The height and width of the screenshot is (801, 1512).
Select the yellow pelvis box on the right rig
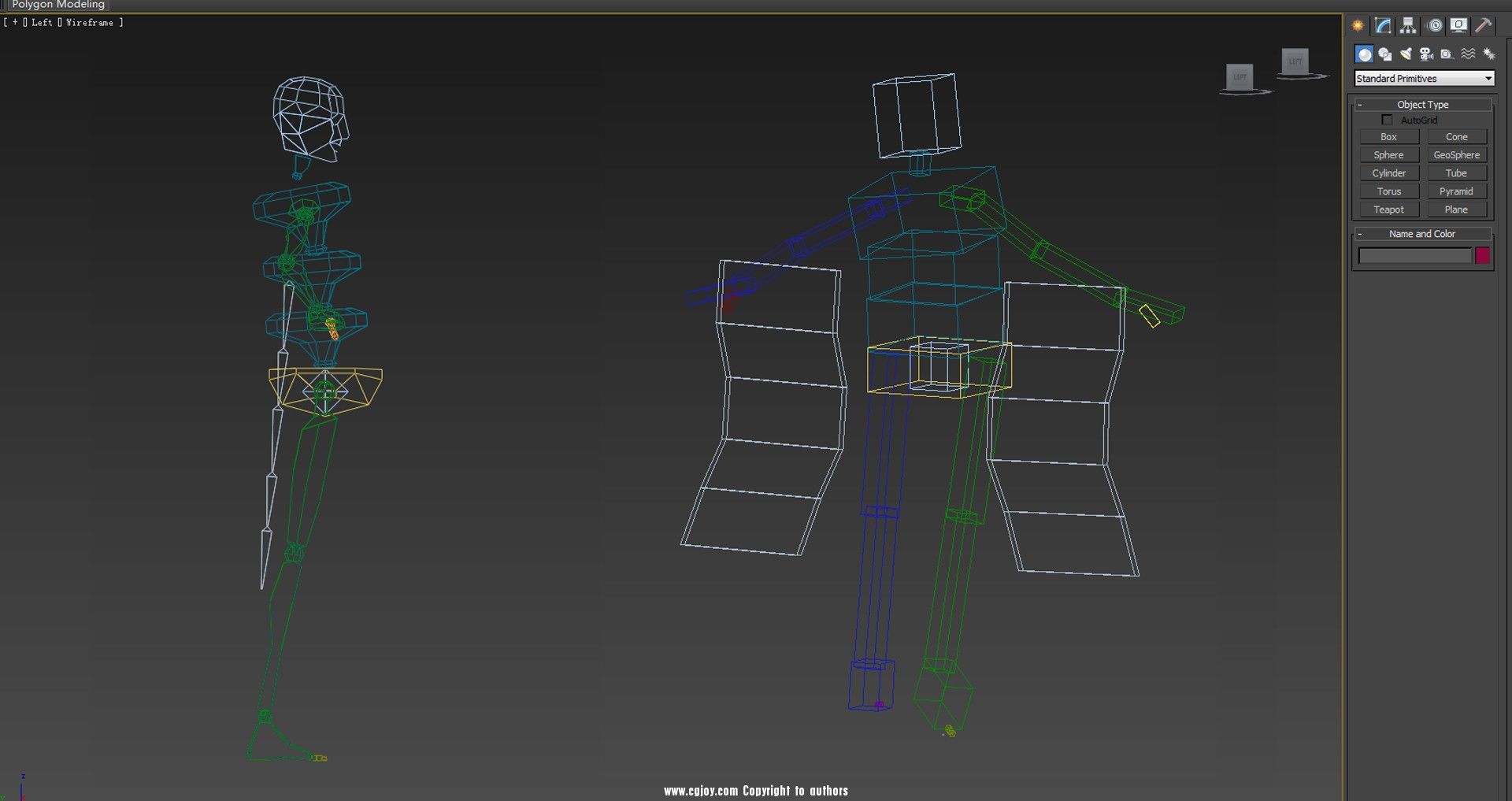coord(939,367)
